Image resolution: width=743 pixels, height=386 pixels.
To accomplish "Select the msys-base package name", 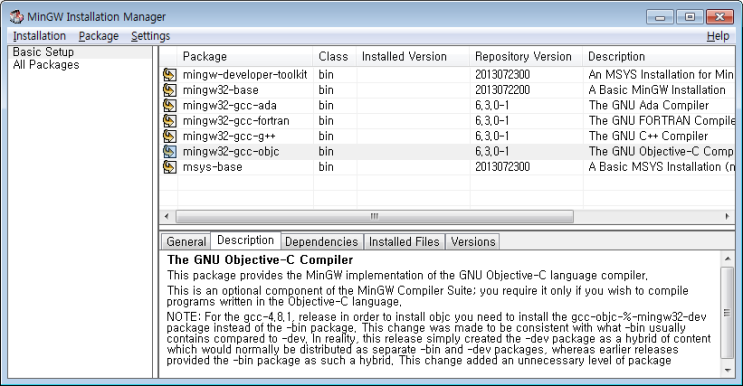I will (212, 167).
